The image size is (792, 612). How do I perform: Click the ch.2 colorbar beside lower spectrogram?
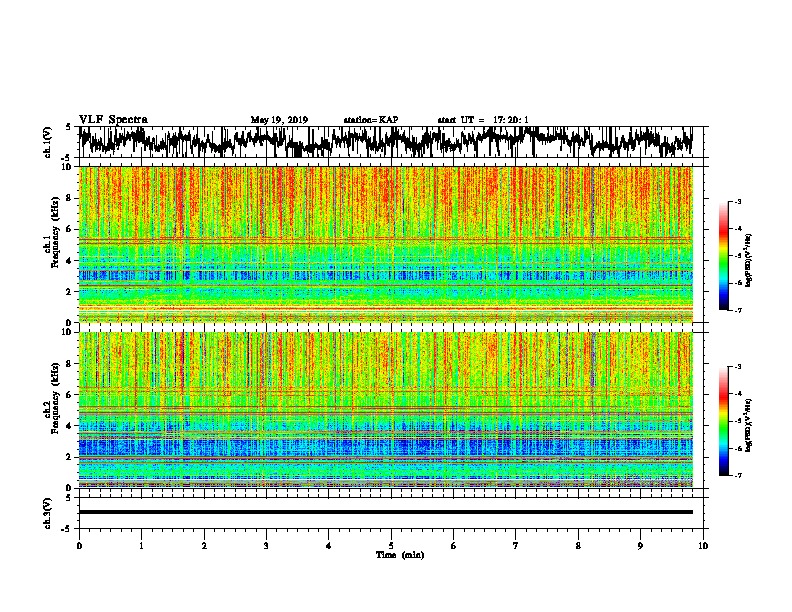723,421
